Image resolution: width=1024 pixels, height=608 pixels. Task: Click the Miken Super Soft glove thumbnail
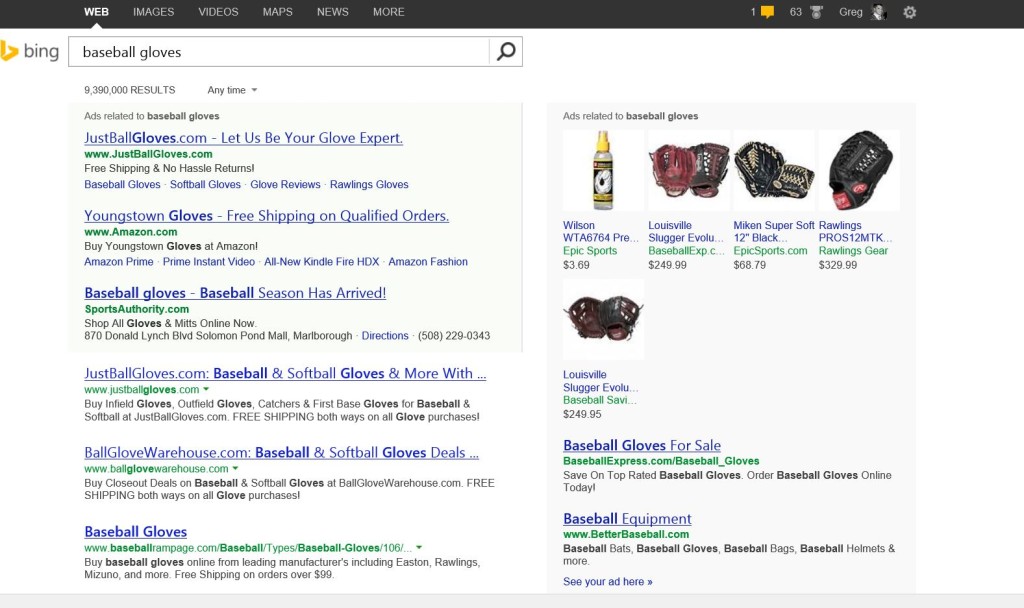[x=774, y=170]
